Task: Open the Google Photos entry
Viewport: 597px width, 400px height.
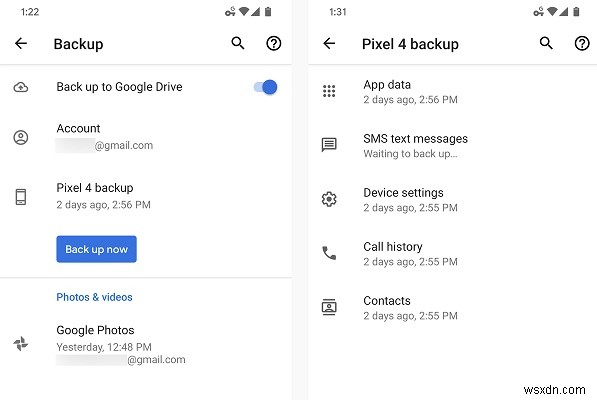Action: click(x=146, y=344)
